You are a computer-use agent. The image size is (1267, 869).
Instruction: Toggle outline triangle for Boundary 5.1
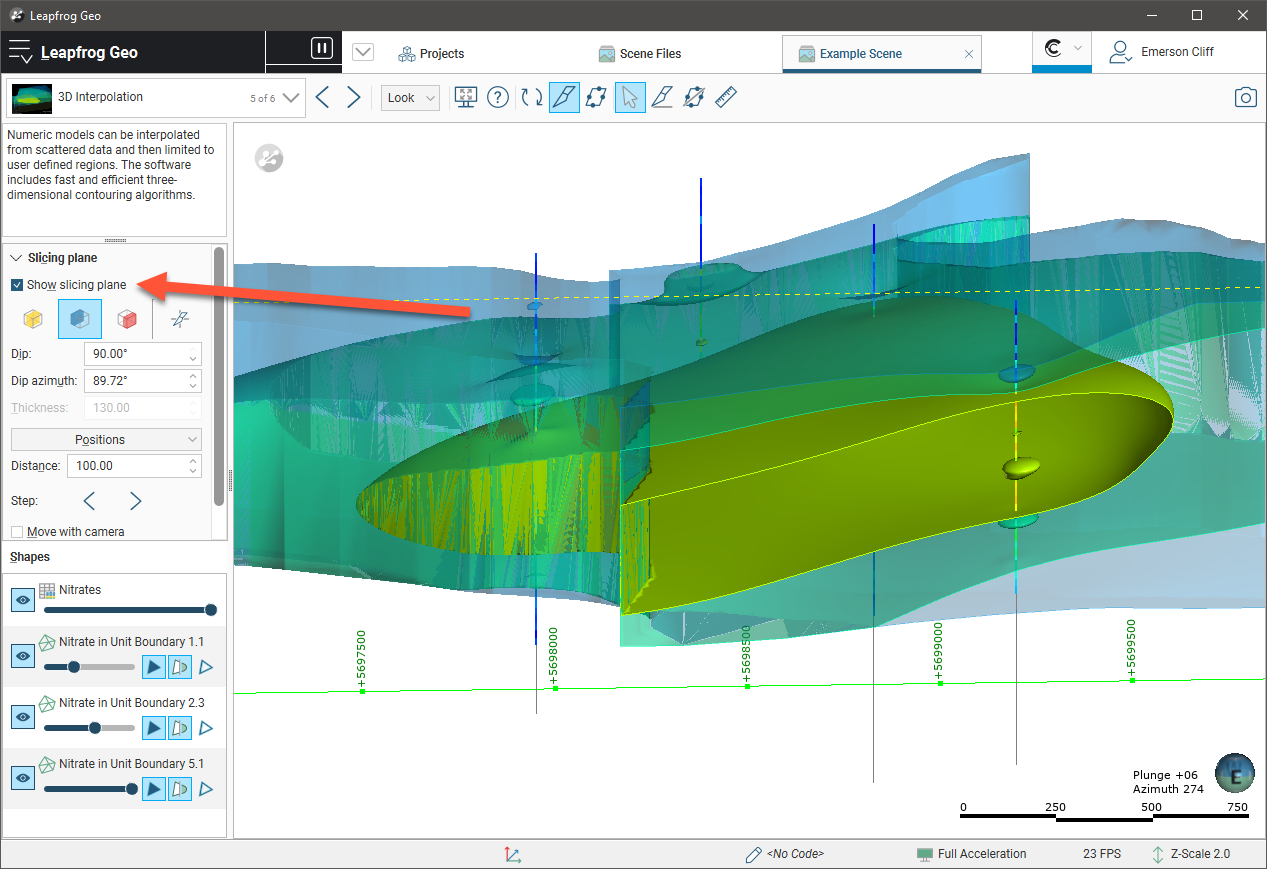point(206,789)
